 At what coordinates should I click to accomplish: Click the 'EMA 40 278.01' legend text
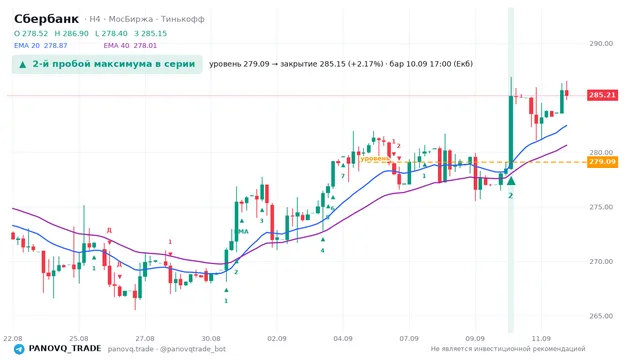pyautogui.click(x=130, y=45)
